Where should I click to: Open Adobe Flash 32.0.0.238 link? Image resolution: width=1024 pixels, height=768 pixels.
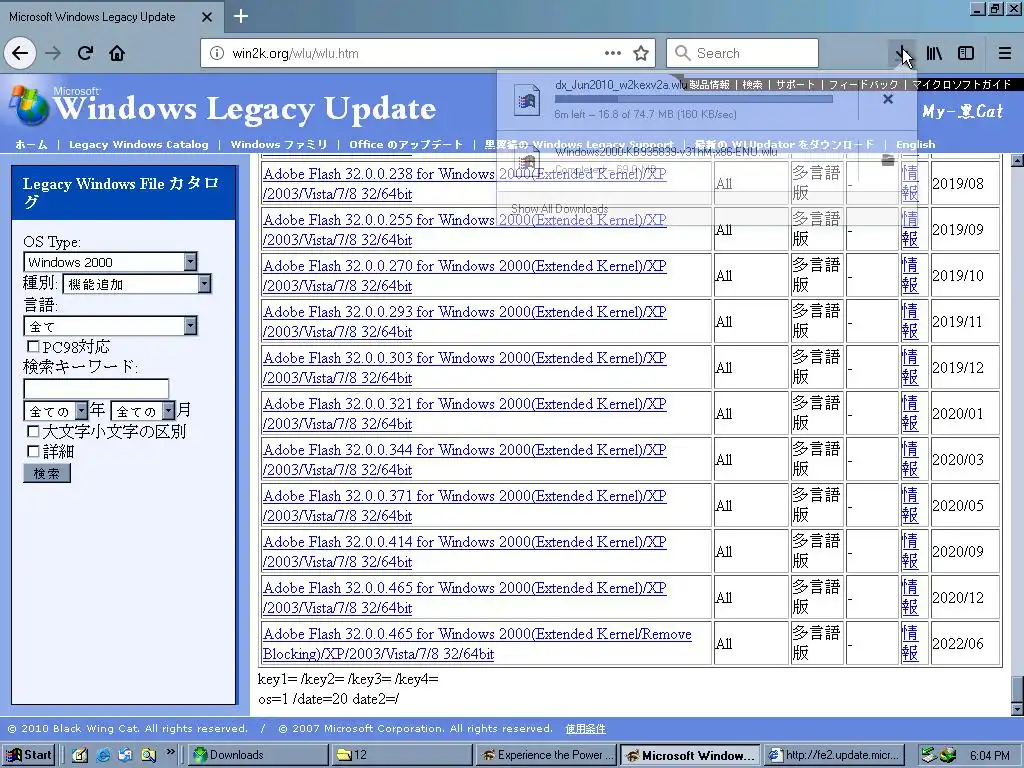click(464, 184)
